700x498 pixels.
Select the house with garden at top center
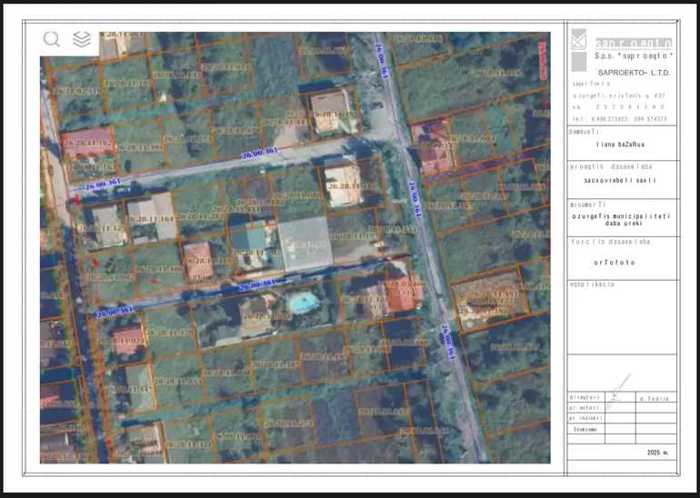coord(330,108)
